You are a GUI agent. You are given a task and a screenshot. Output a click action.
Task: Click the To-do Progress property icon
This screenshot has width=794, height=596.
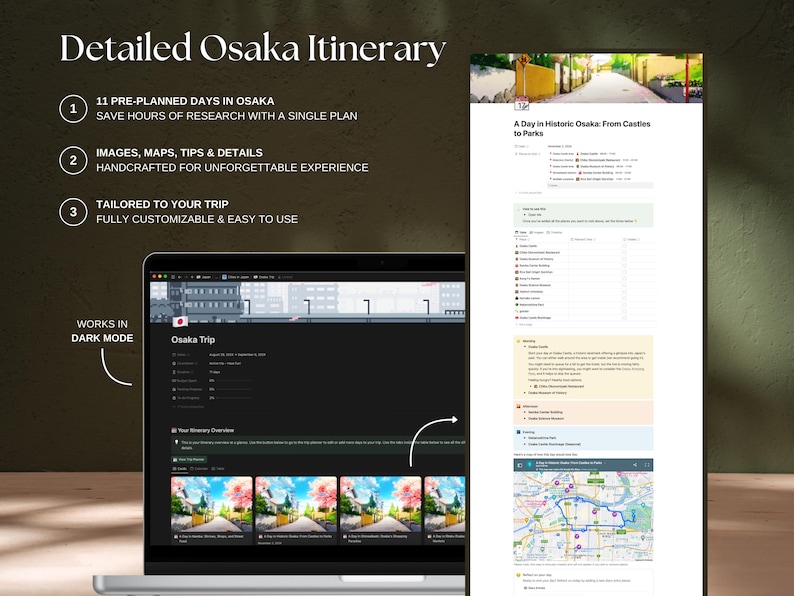[174, 398]
